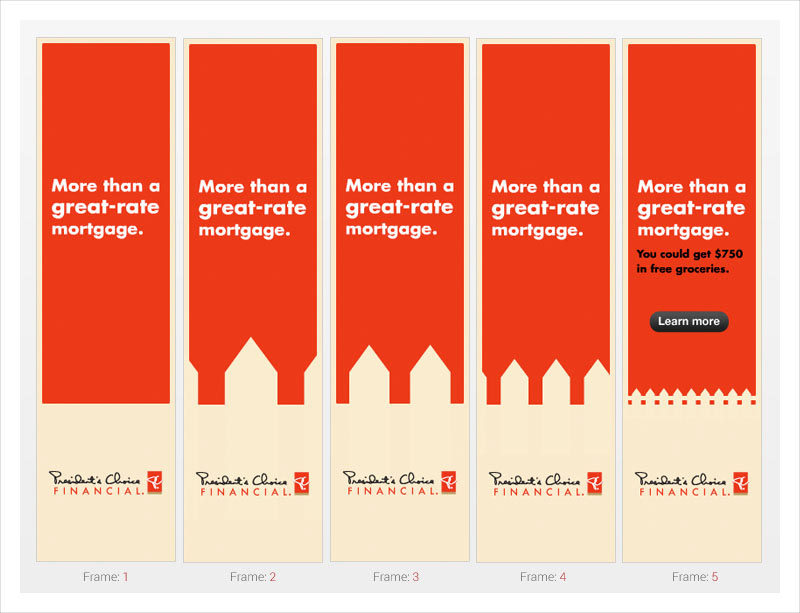This screenshot has height=613, width=800.
Task: Click the "You could get $750 in free groceries" text
Action: coord(689,261)
